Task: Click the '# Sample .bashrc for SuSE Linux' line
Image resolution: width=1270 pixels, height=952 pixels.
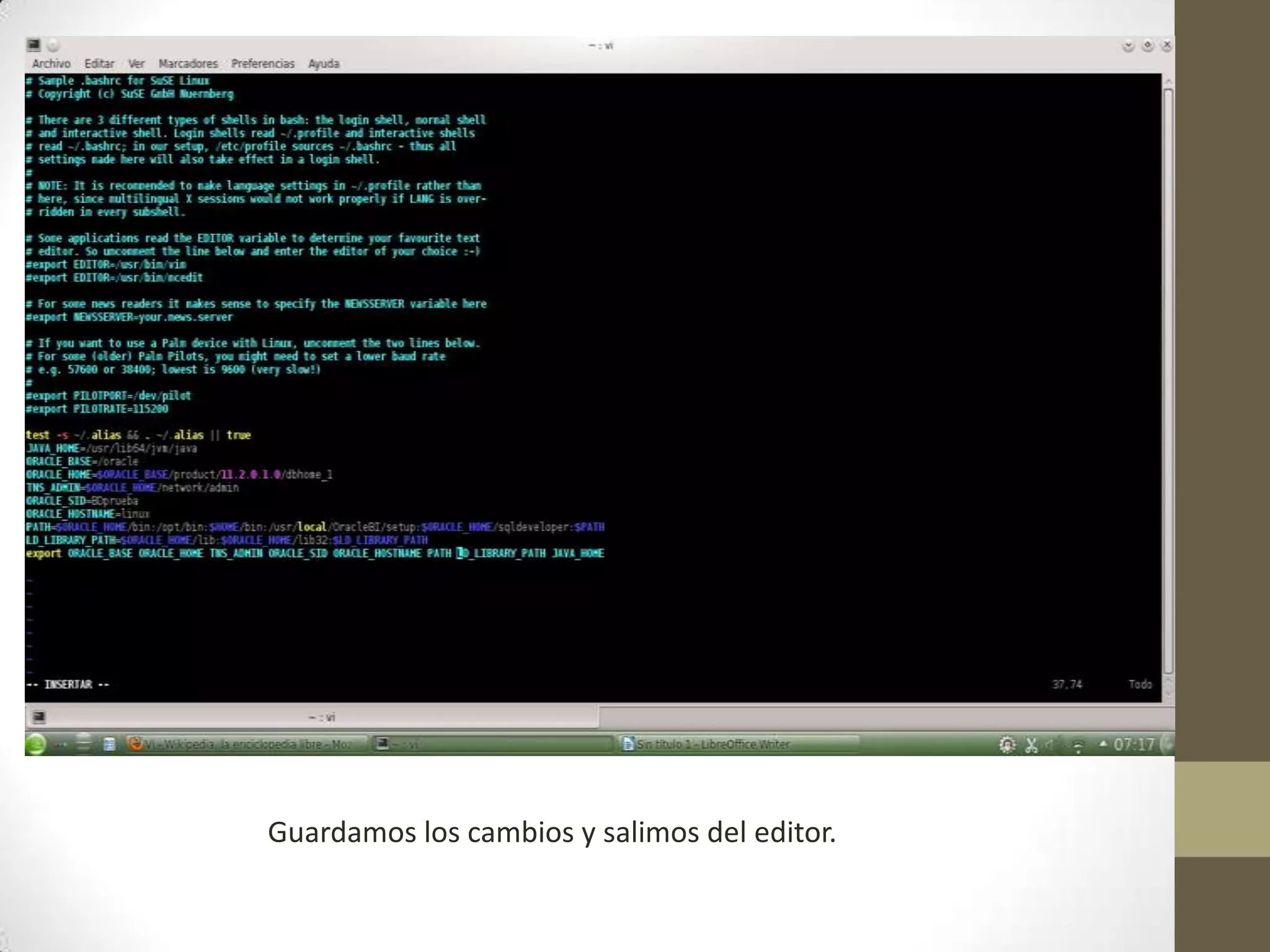Action: (118, 81)
